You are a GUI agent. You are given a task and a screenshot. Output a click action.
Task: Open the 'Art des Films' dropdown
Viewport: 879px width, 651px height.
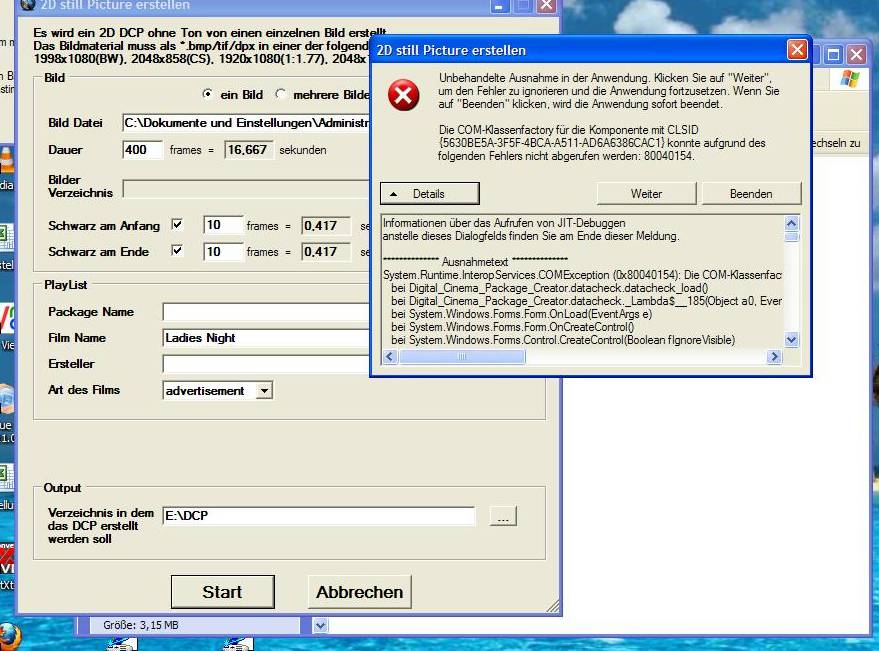264,391
